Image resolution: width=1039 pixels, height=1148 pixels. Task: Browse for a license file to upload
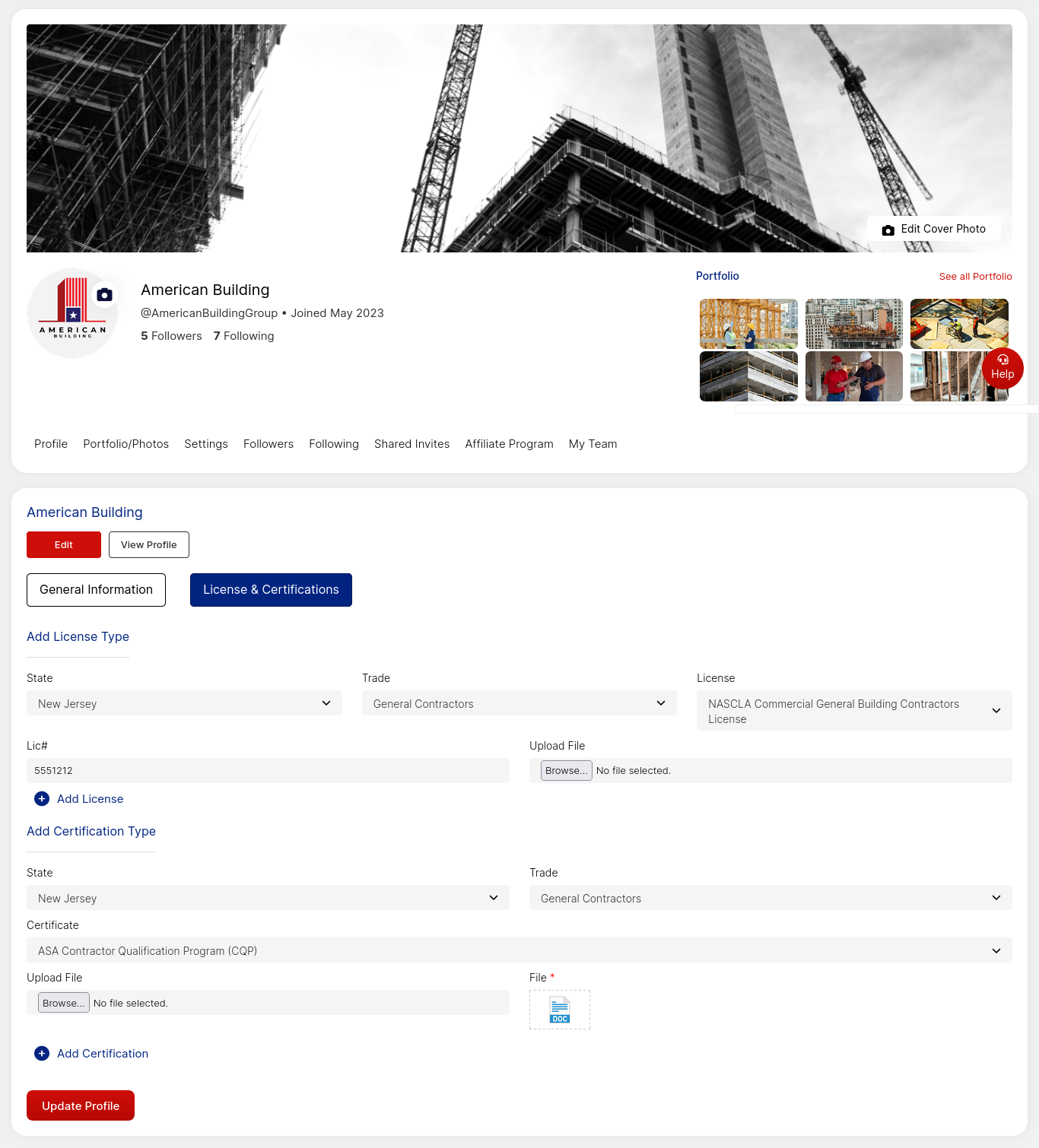pyautogui.click(x=565, y=770)
